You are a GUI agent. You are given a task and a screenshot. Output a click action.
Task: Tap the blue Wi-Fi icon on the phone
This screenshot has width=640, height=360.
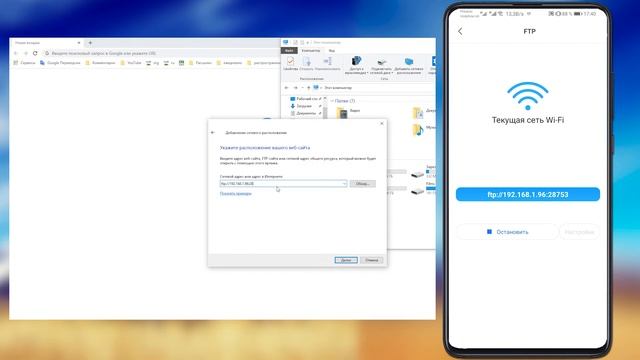point(528,96)
